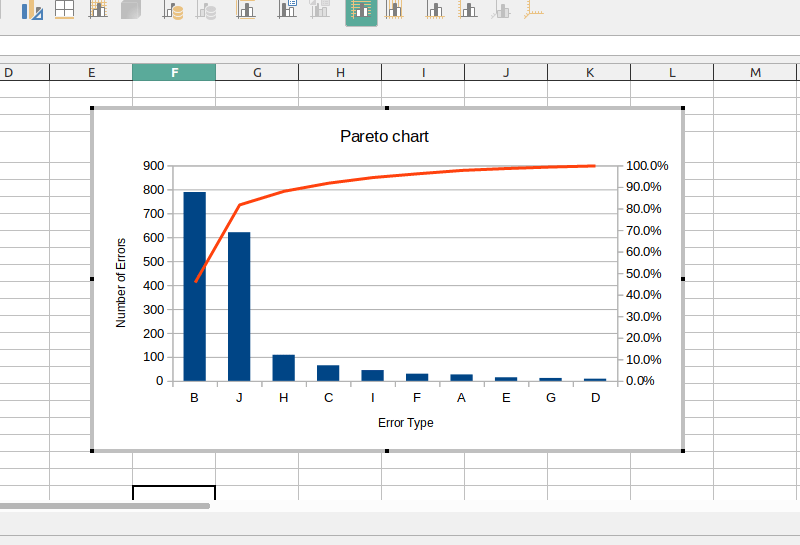Toggle the Legend On/Off icon
The height and width of the screenshot is (545, 800).
tap(287, 10)
